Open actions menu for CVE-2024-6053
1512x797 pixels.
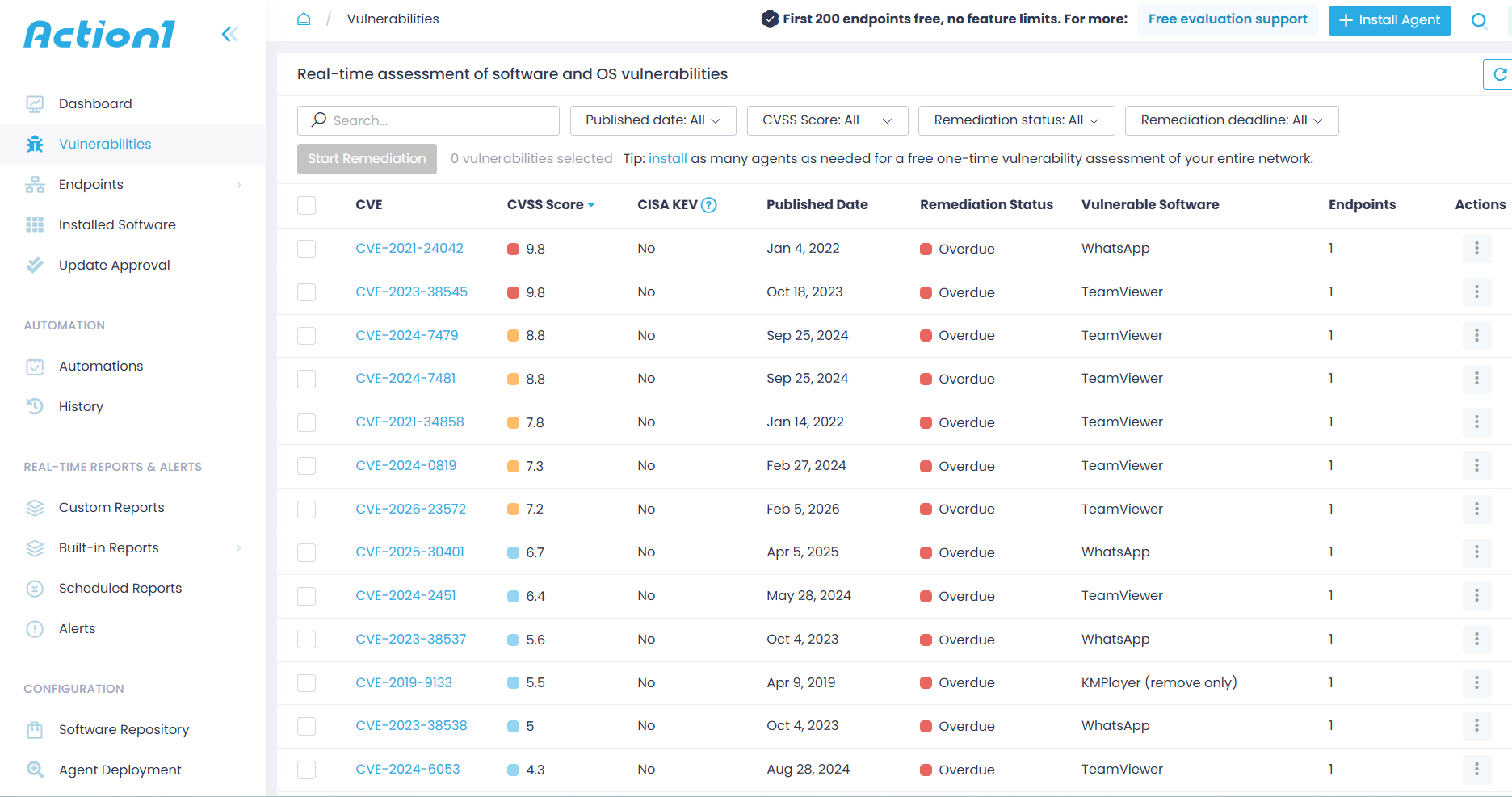pos(1476,770)
